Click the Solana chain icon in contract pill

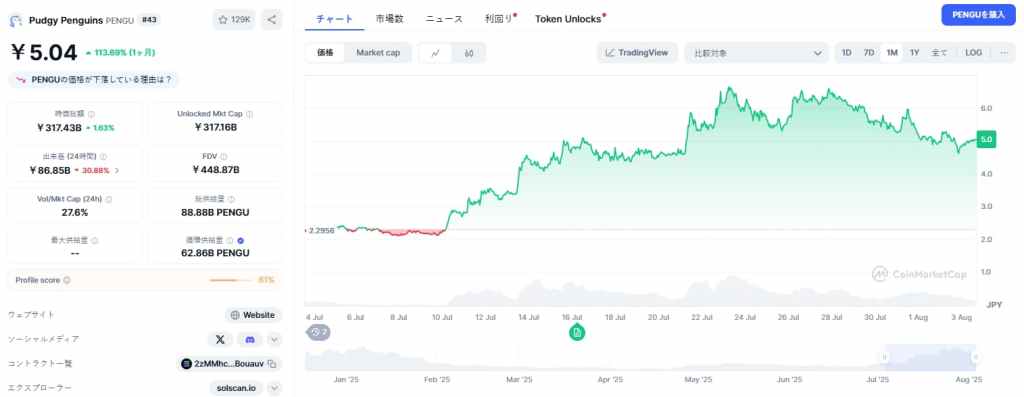pos(186,364)
